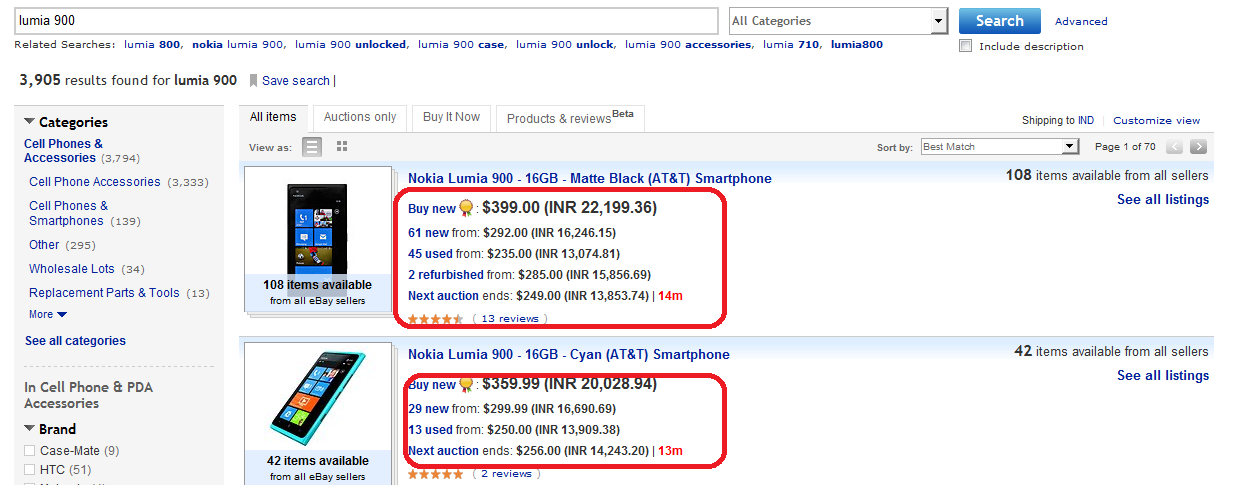Click related search lumia800
Image resolution: width=1243 pixels, height=485 pixels.
[x=856, y=45]
